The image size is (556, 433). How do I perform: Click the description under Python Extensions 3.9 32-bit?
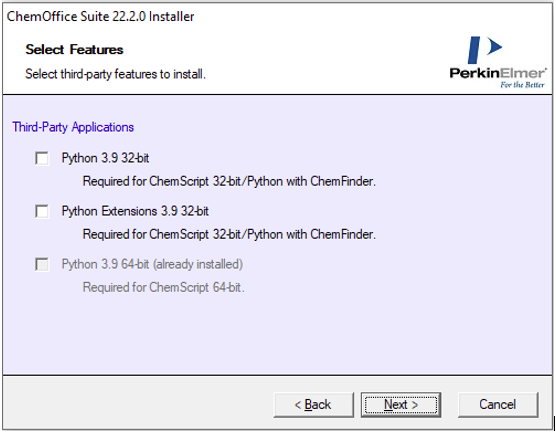pyautogui.click(x=229, y=234)
